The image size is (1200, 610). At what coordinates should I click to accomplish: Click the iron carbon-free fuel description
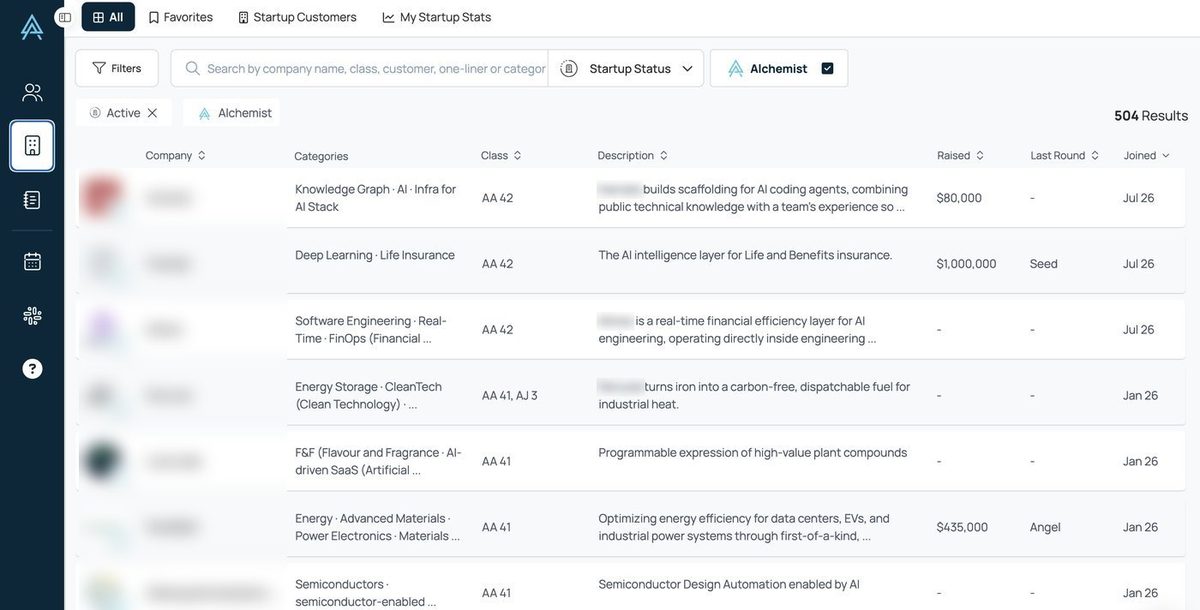coord(754,395)
